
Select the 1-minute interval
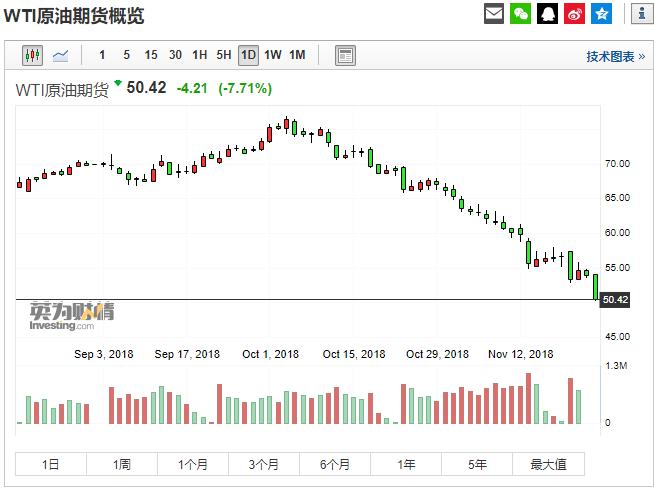[x=102, y=55]
